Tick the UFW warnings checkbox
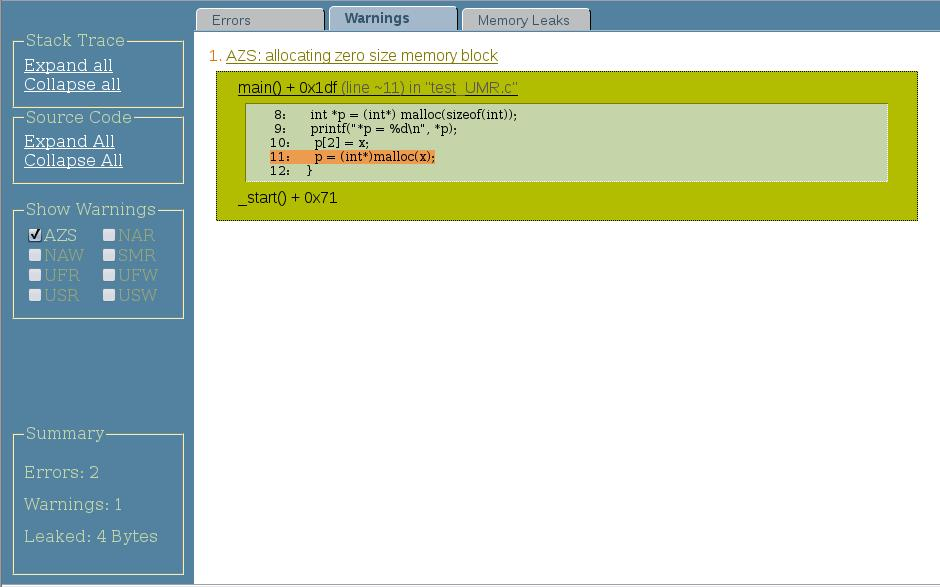940x587 pixels. (109, 275)
